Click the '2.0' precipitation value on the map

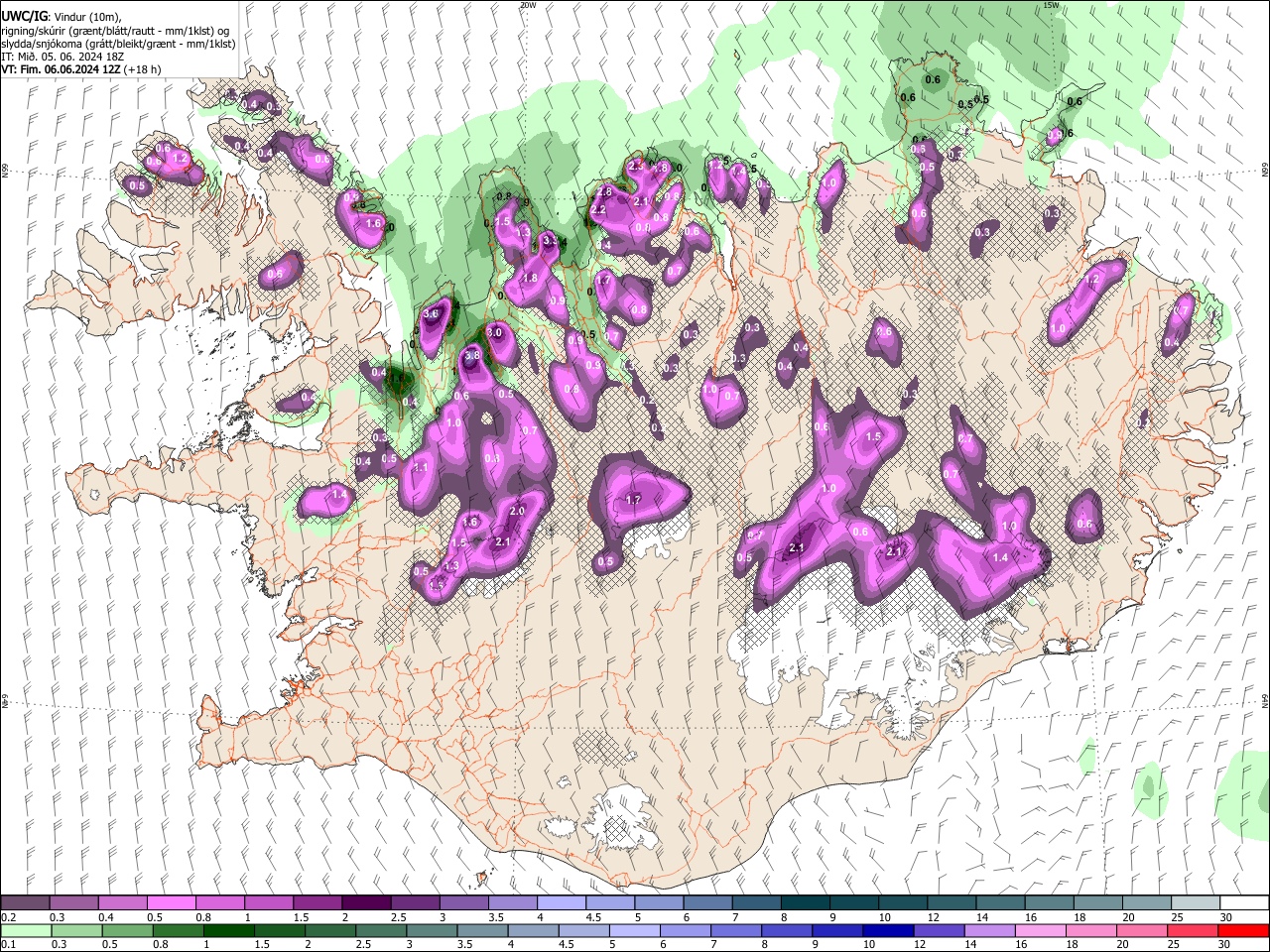tap(517, 511)
